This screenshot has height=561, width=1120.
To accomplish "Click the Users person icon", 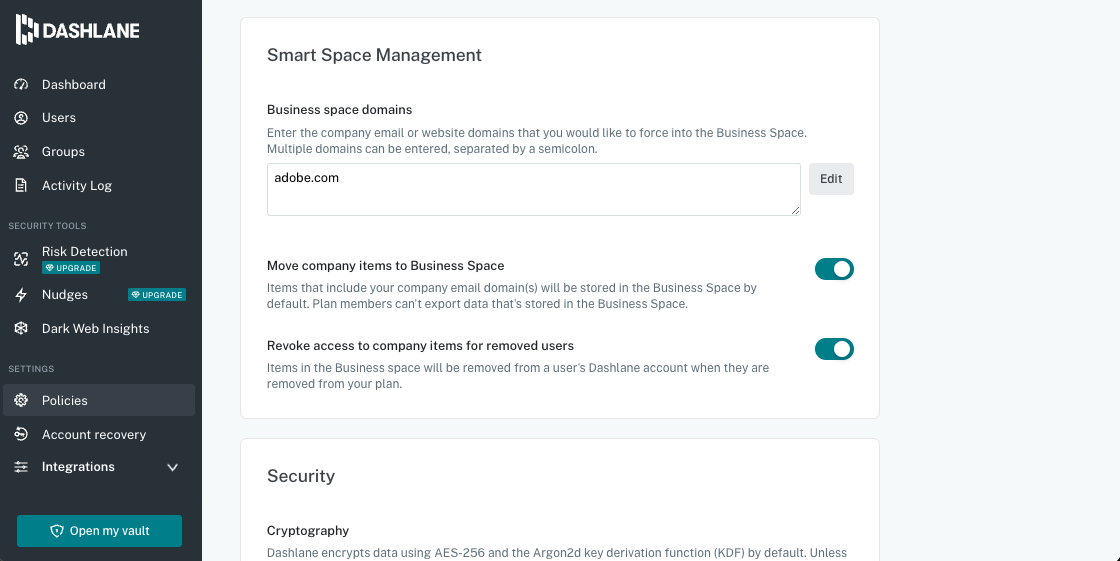I will (x=21, y=118).
